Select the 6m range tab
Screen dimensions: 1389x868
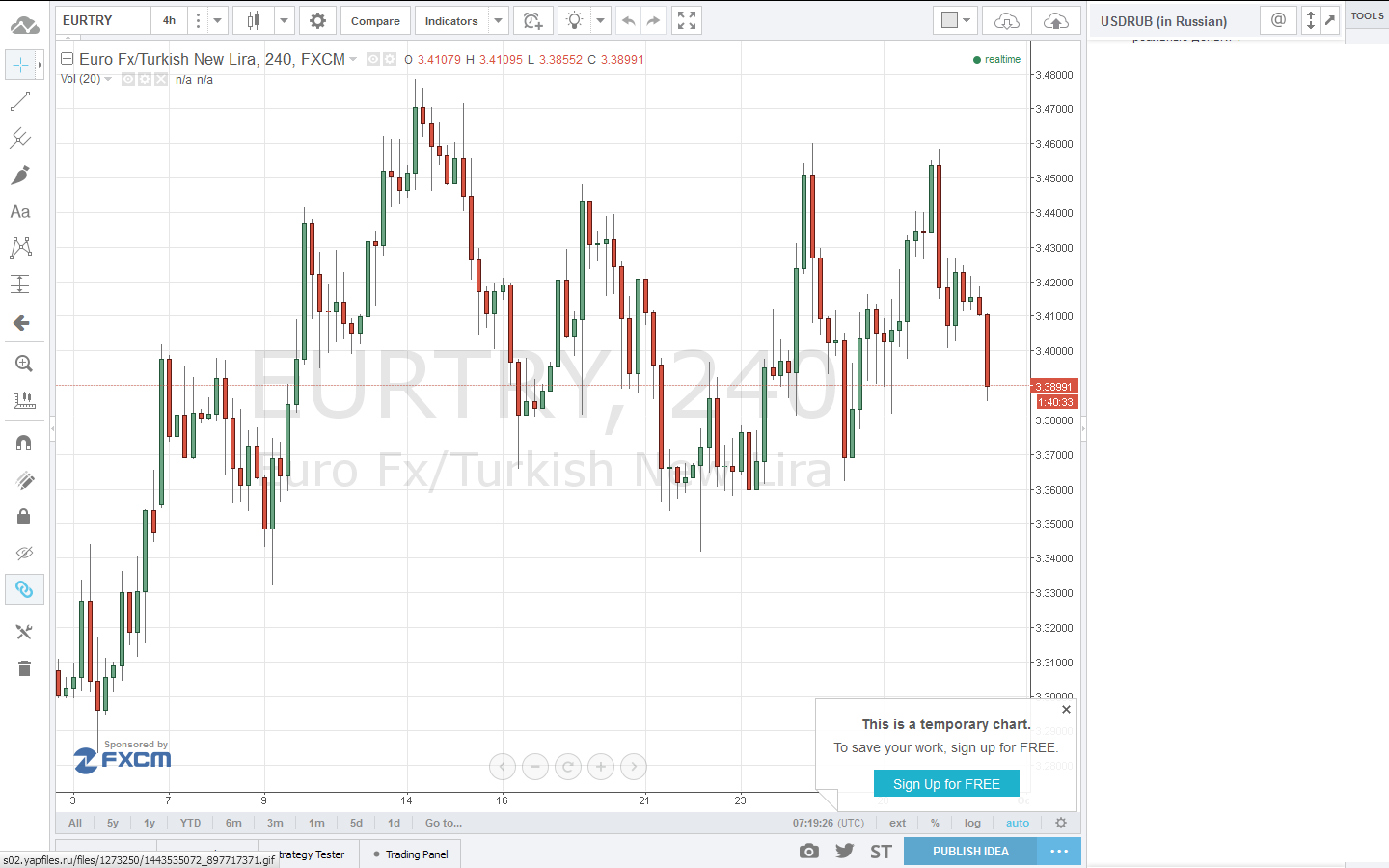click(233, 823)
